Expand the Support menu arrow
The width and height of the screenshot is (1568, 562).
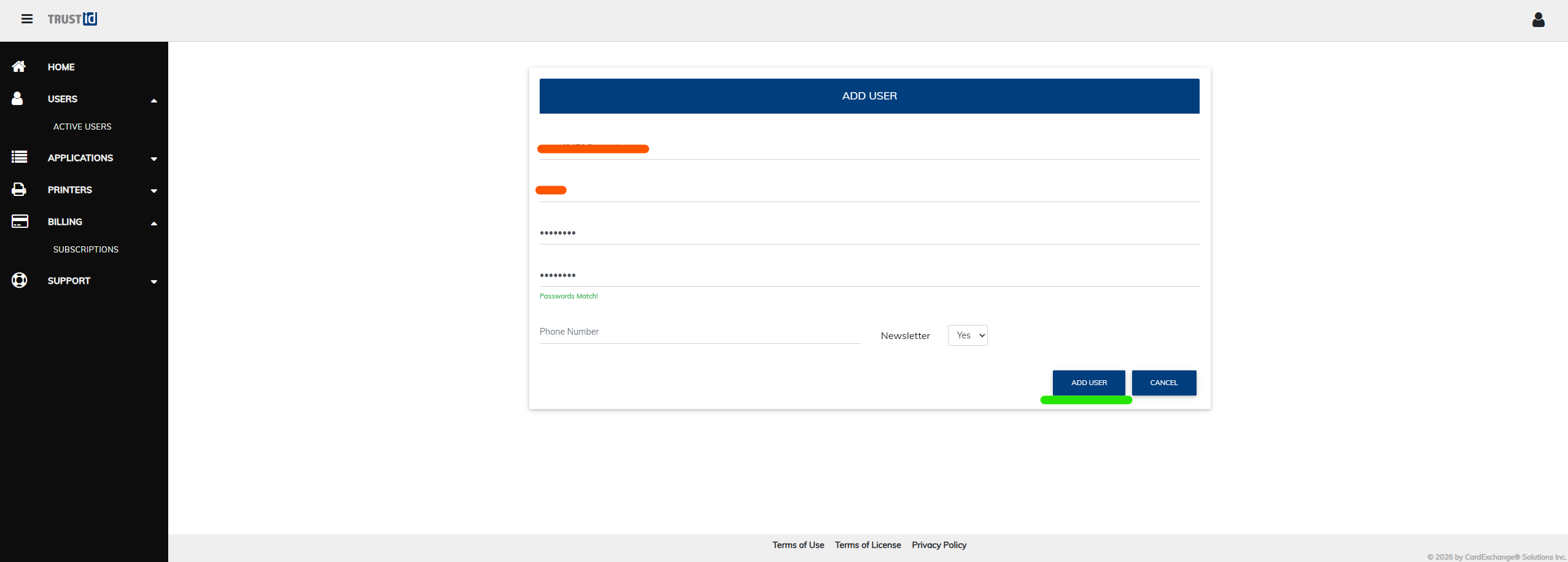pyautogui.click(x=154, y=282)
